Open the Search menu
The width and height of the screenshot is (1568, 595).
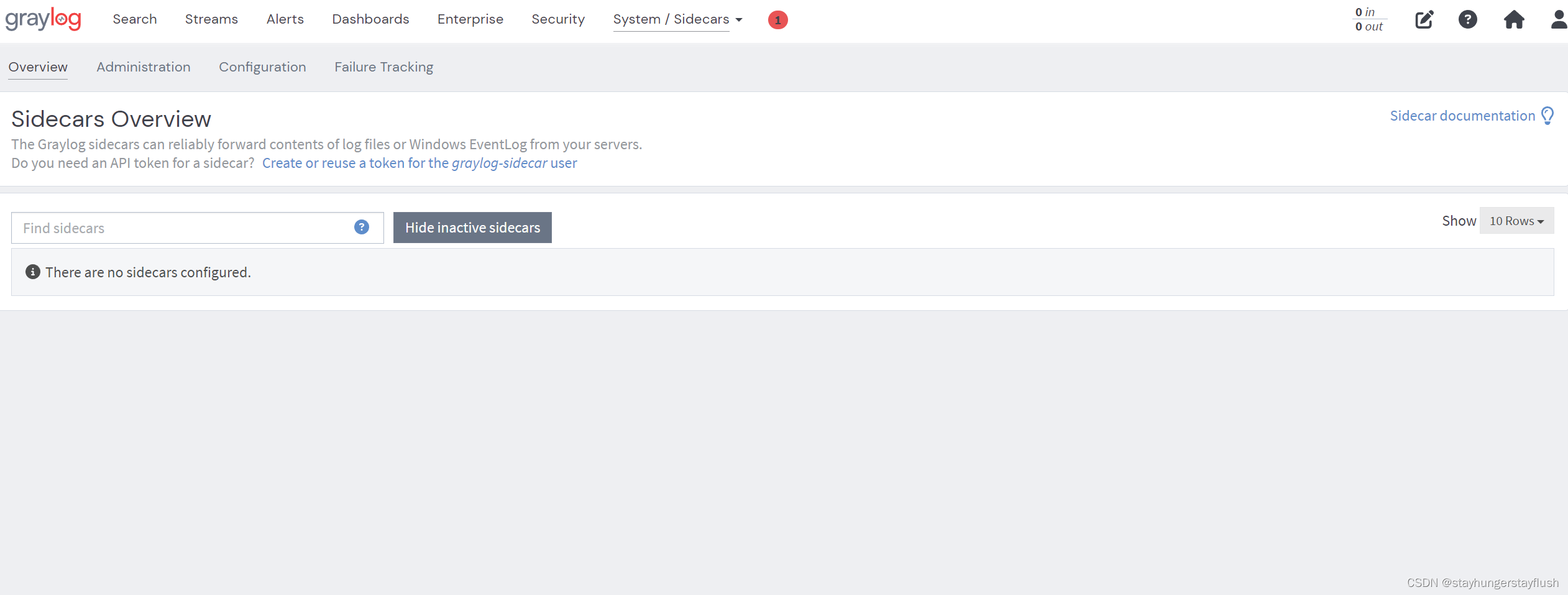[x=135, y=19]
